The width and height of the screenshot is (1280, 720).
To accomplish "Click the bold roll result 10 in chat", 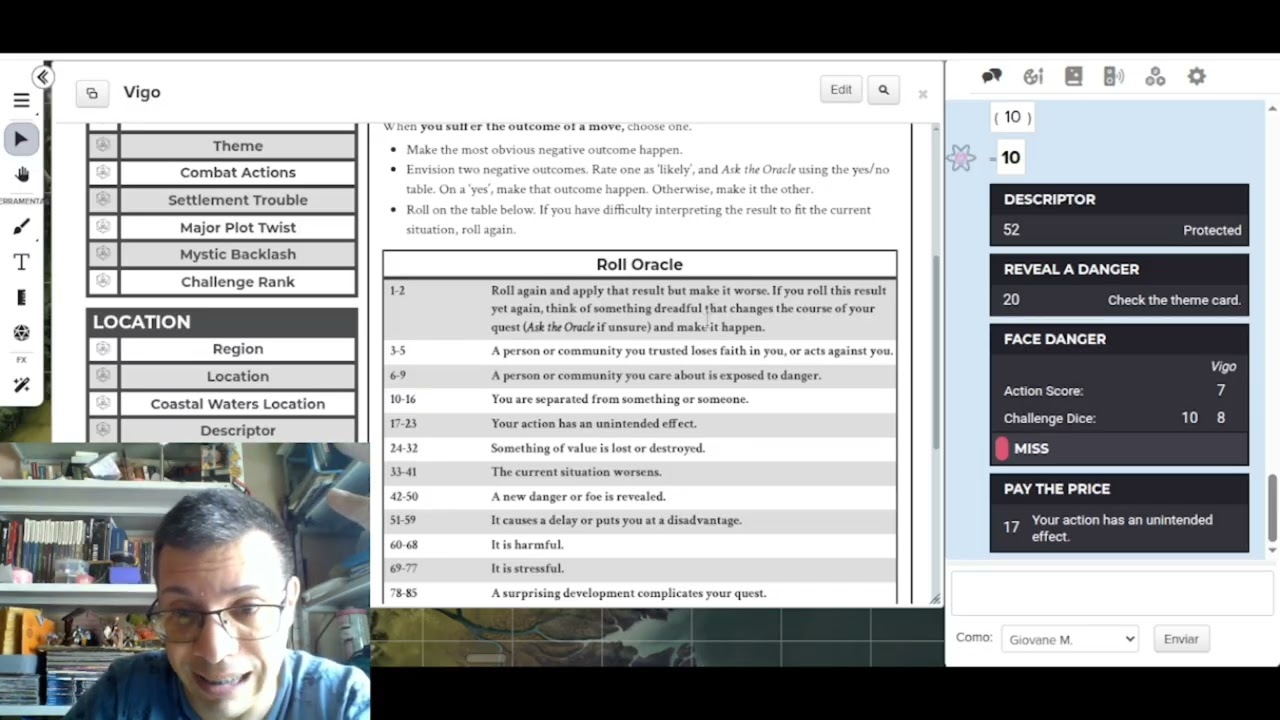I will pos(1011,158).
